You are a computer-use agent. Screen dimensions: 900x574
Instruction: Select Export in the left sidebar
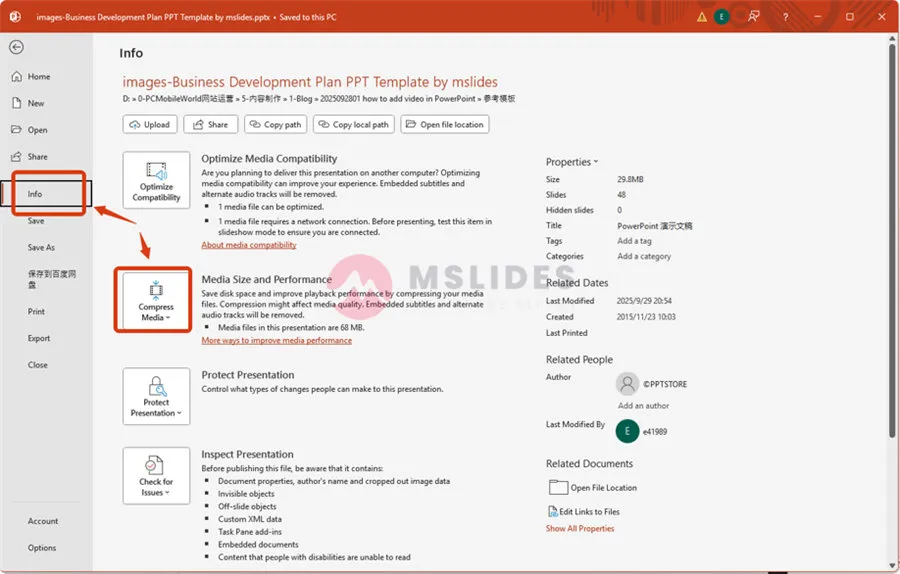coord(39,338)
